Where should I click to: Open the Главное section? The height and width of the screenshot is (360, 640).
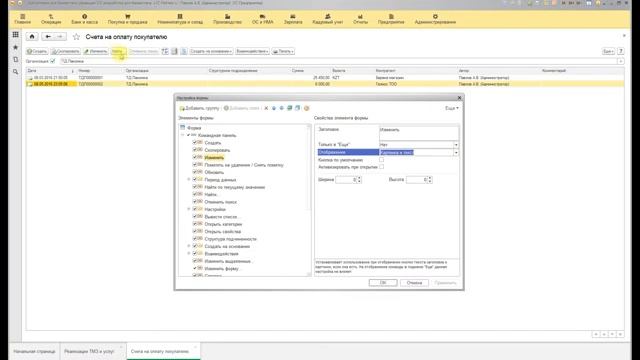(x=22, y=19)
